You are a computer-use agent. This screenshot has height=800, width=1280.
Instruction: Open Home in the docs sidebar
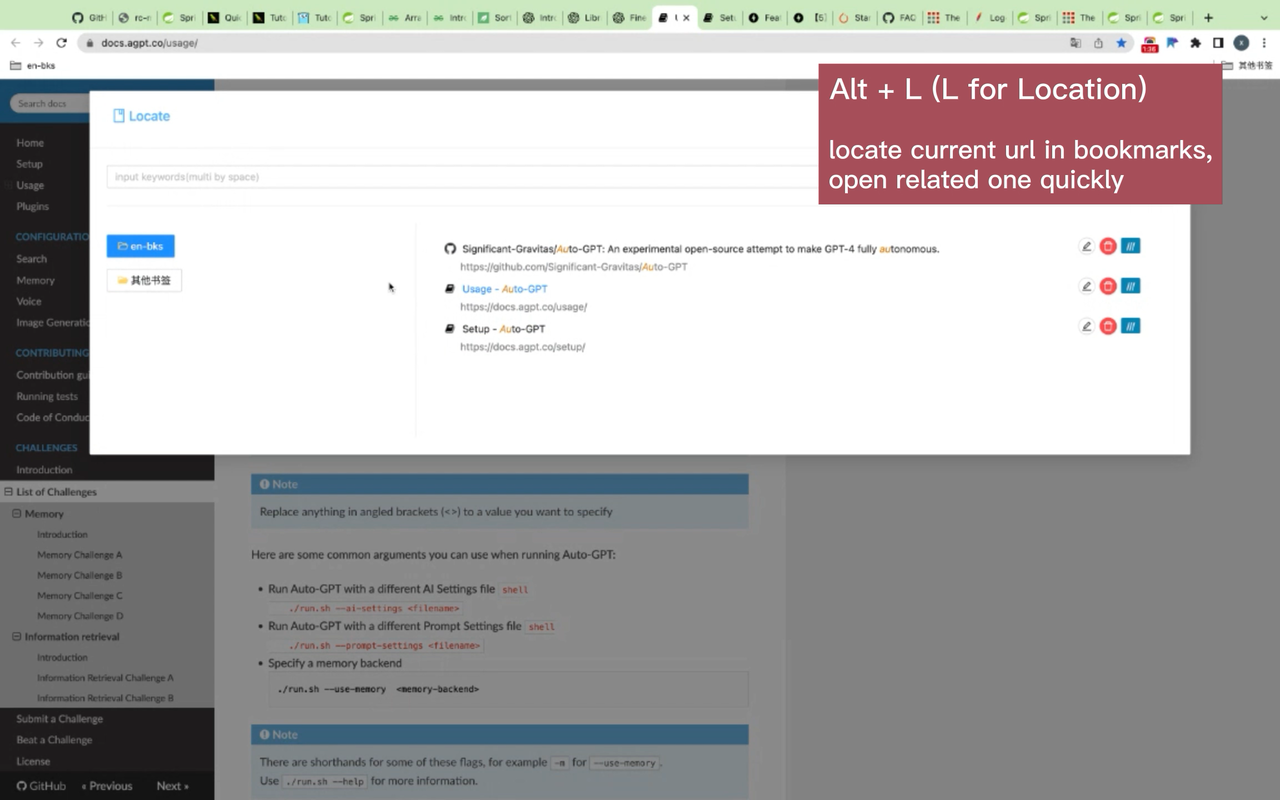pos(30,143)
